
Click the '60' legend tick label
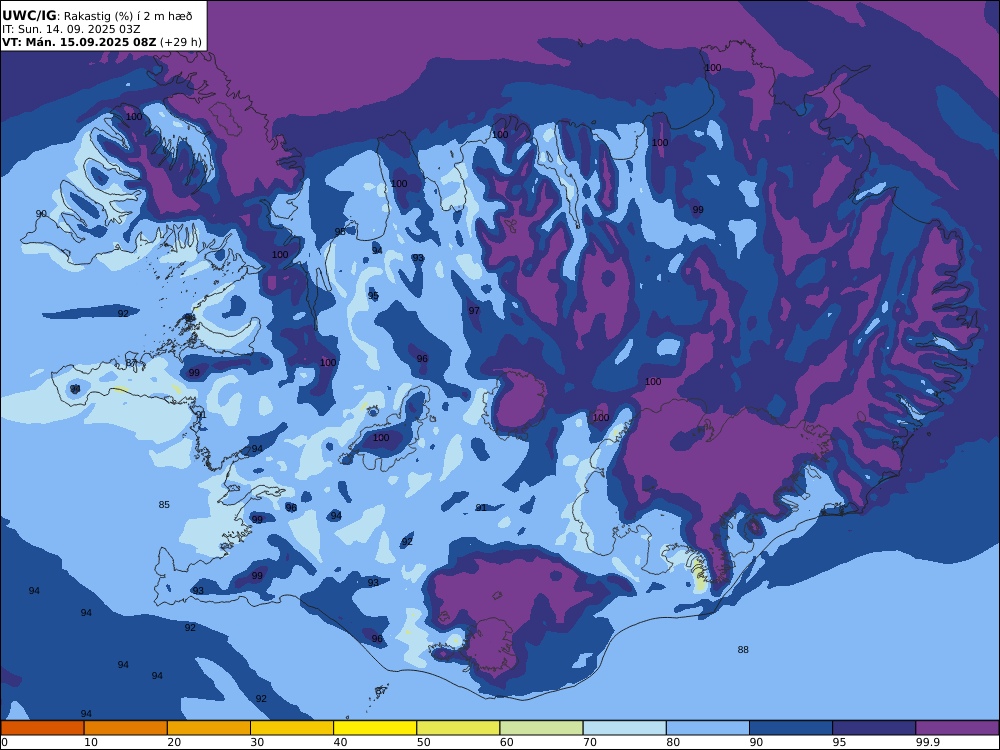[x=506, y=742]
